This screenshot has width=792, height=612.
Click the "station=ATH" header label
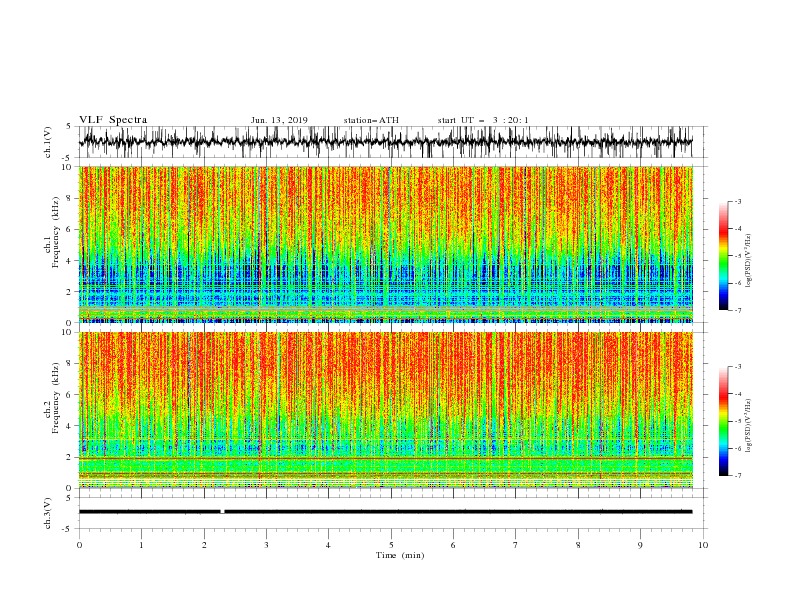[x=371, y=120]
